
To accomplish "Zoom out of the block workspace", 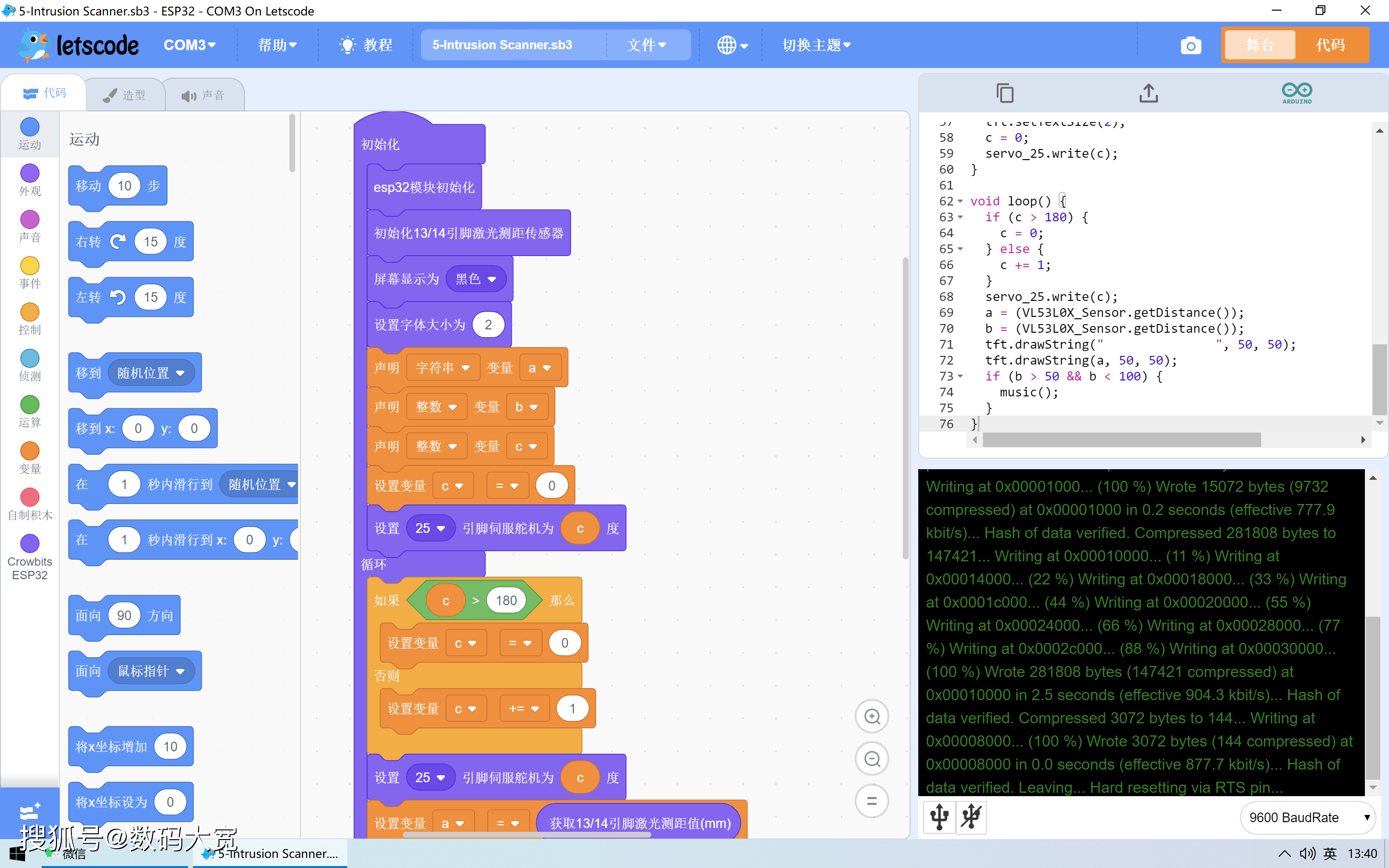I will coord(872,759).
